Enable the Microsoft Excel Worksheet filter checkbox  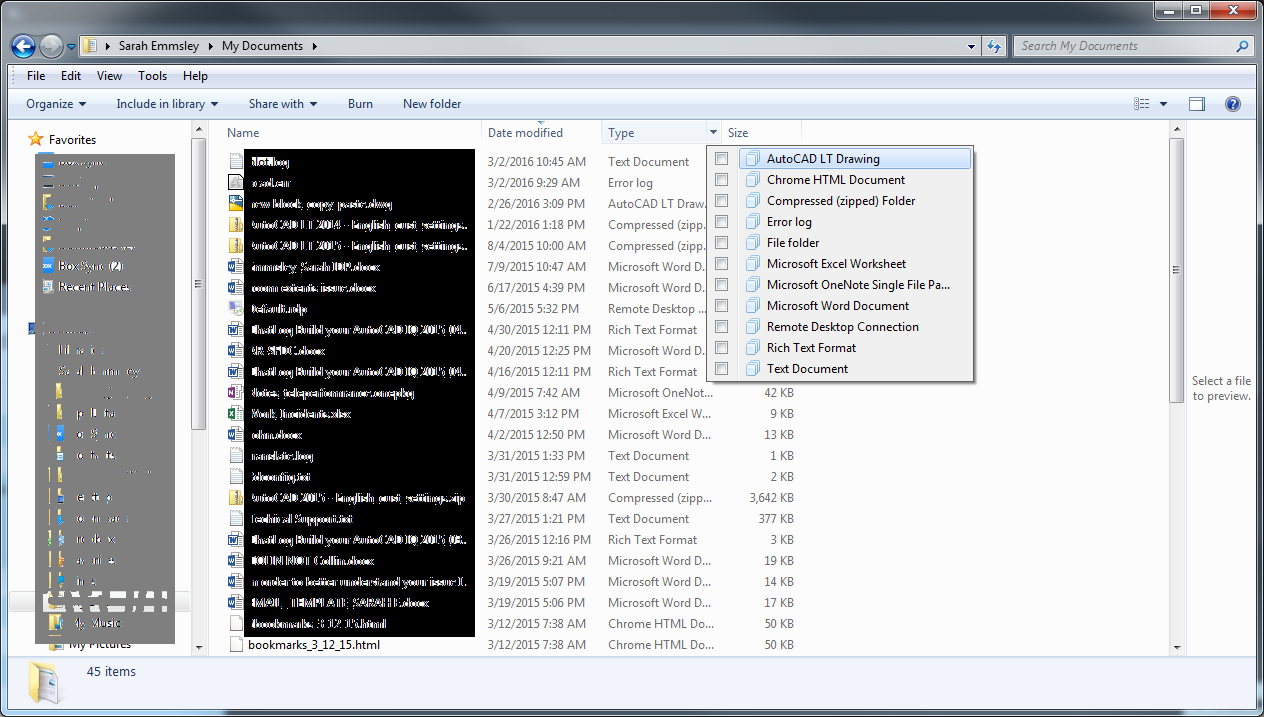tap(721, 264)
